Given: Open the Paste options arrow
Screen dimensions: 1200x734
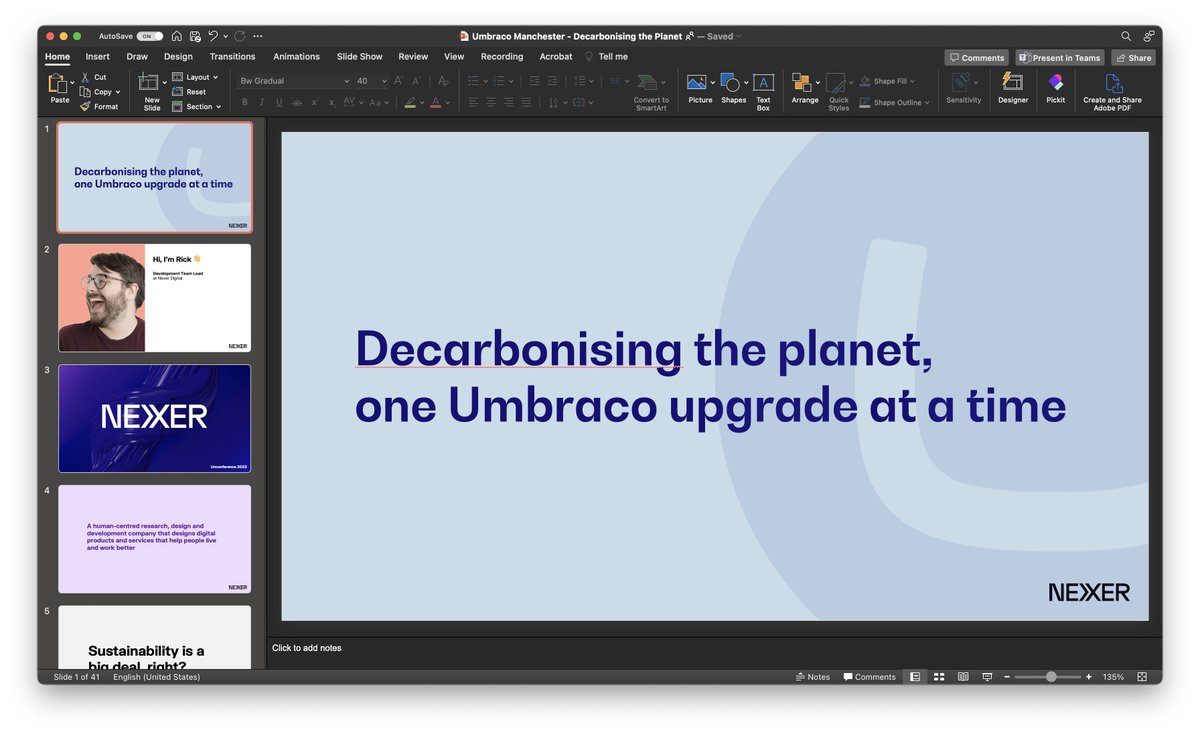Looking at the screenshot, I should (73, 84).
